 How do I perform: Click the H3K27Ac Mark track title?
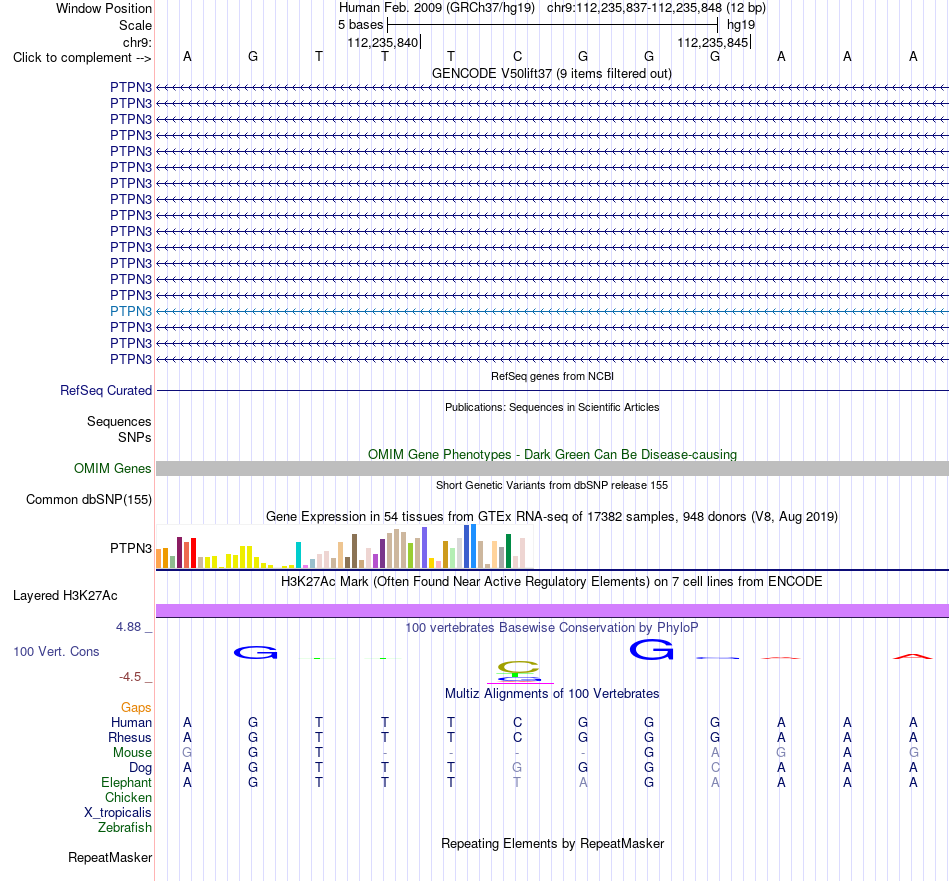pyautogui.click(x=552, y=582)
